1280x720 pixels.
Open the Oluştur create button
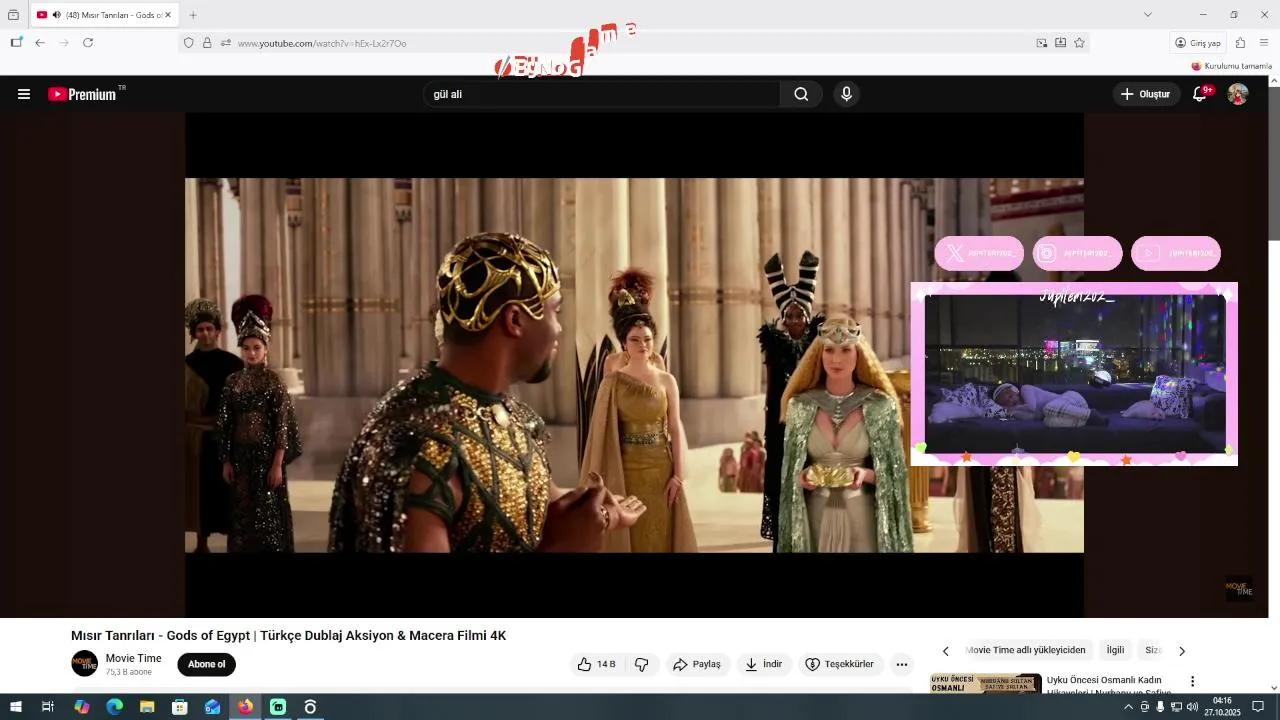[x=1146, y=94]
